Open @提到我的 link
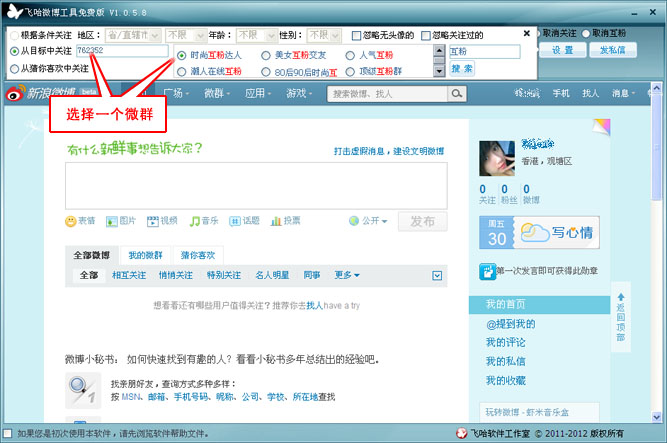 510,324
